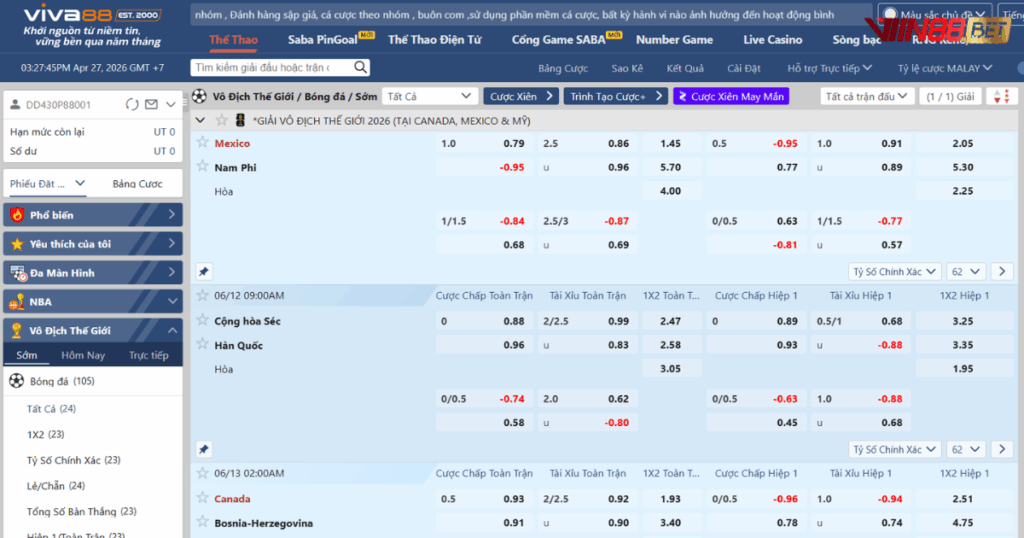This screenshot has height=538, width=1024.
Task: Click the league or match search field
Action: (x=280, y=67)
